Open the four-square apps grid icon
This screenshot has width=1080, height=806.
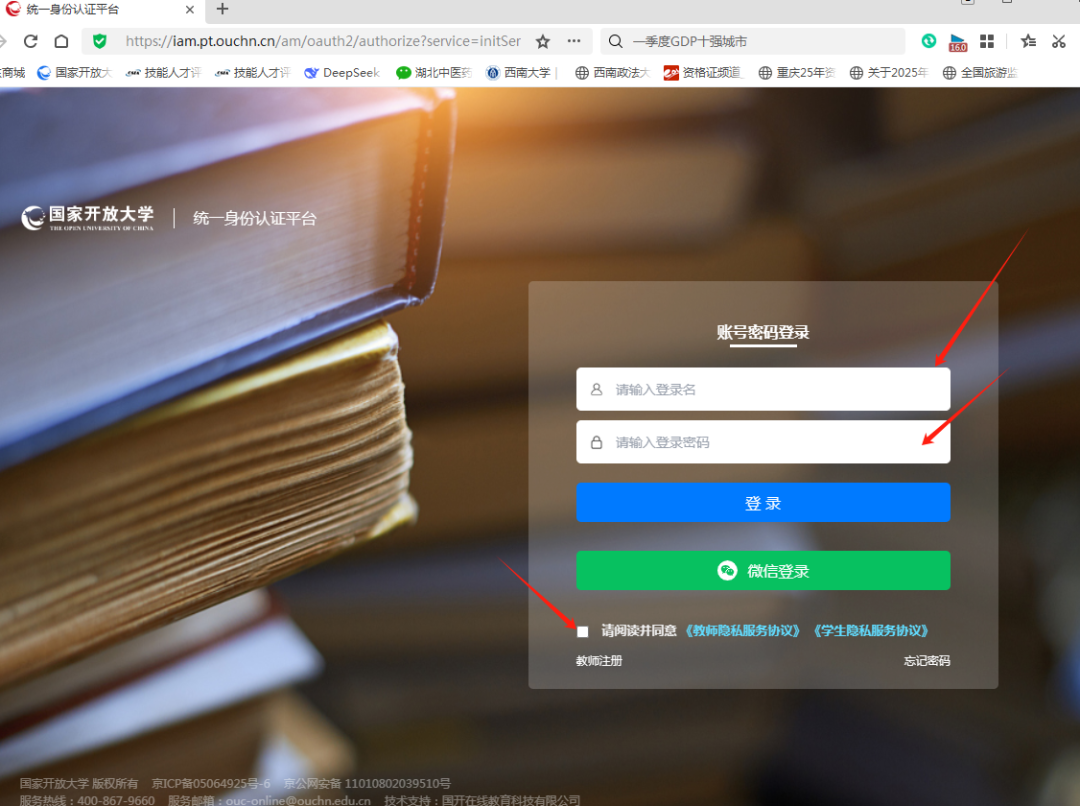point(987,41)
